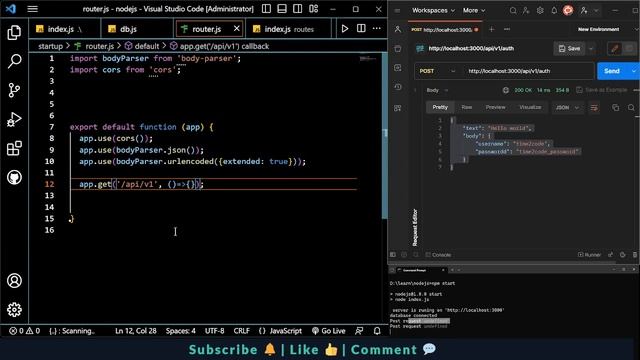Save the Postman request
640x360 pixels.
(x=569, y=49)
